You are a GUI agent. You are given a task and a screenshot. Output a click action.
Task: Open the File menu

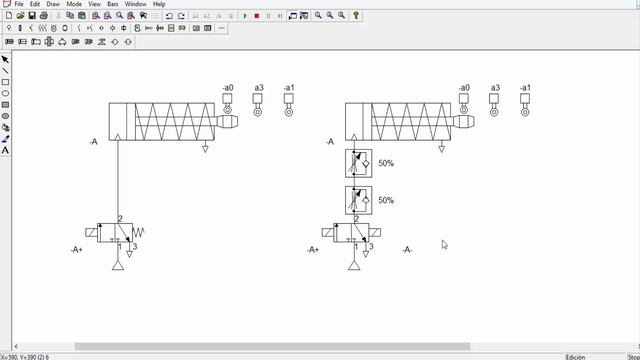[x=19, y=4]
